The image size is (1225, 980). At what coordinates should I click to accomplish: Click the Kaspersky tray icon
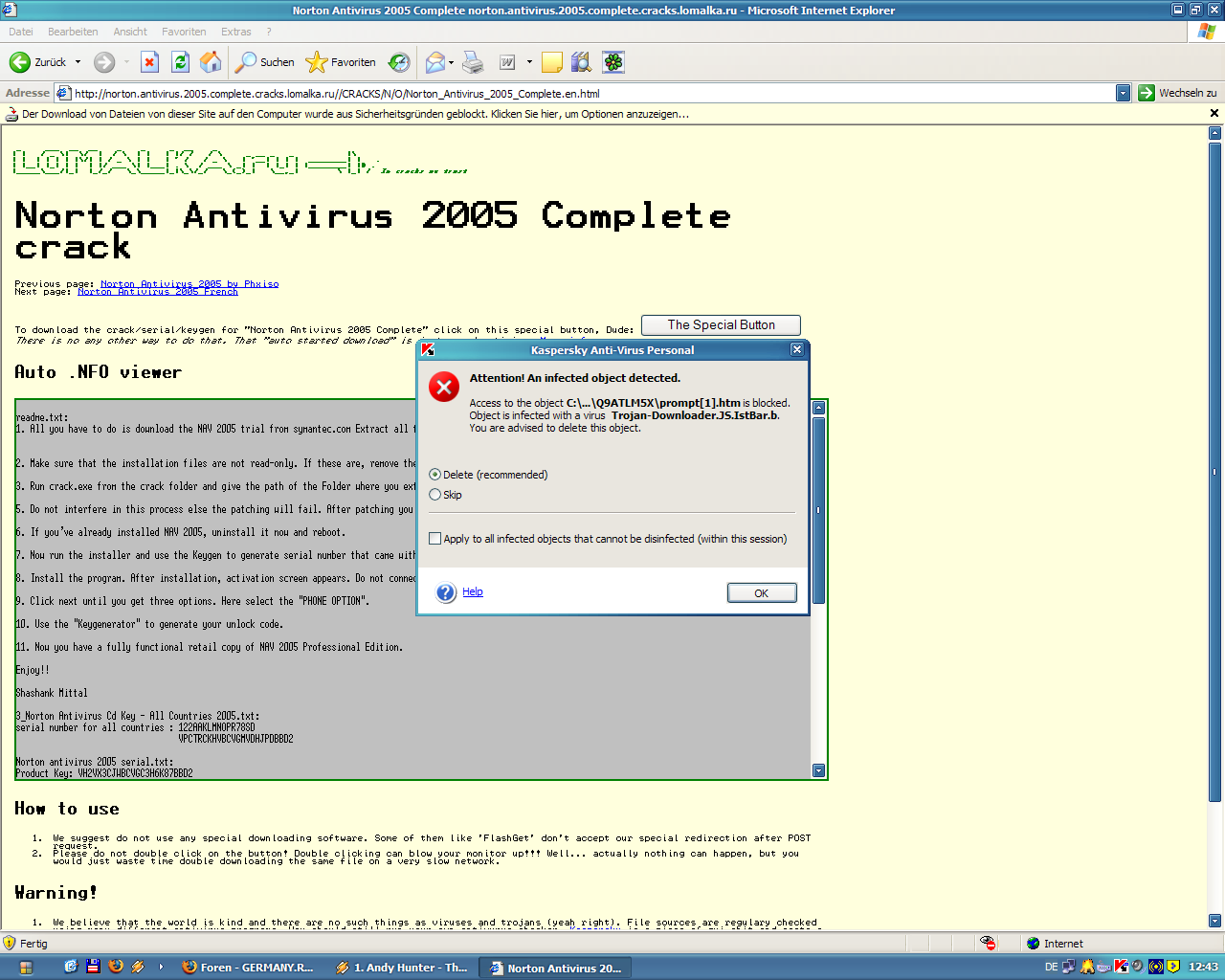1122,967
